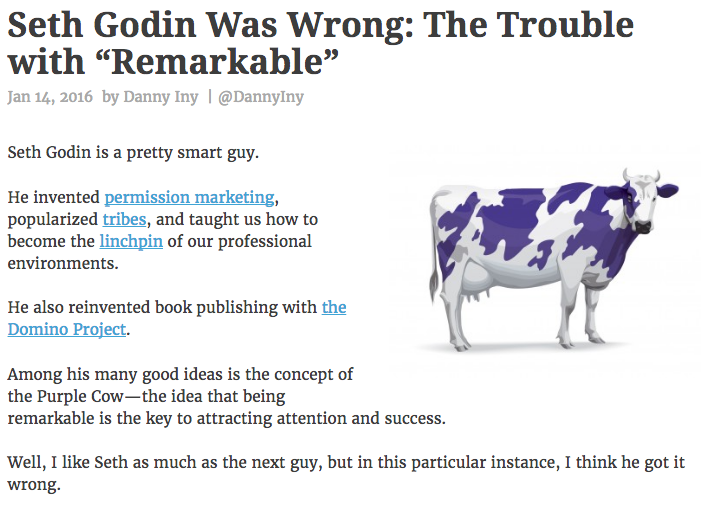Click the paragraph mentioning the Purple Cow
The width and height of the screenshot is (710, 510).
click(226, 396)
